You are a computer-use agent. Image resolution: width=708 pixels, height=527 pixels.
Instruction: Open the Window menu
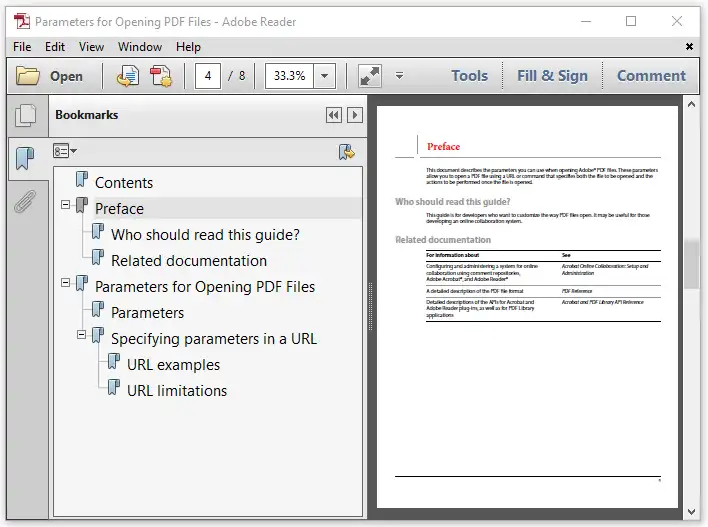click(140, 47)
